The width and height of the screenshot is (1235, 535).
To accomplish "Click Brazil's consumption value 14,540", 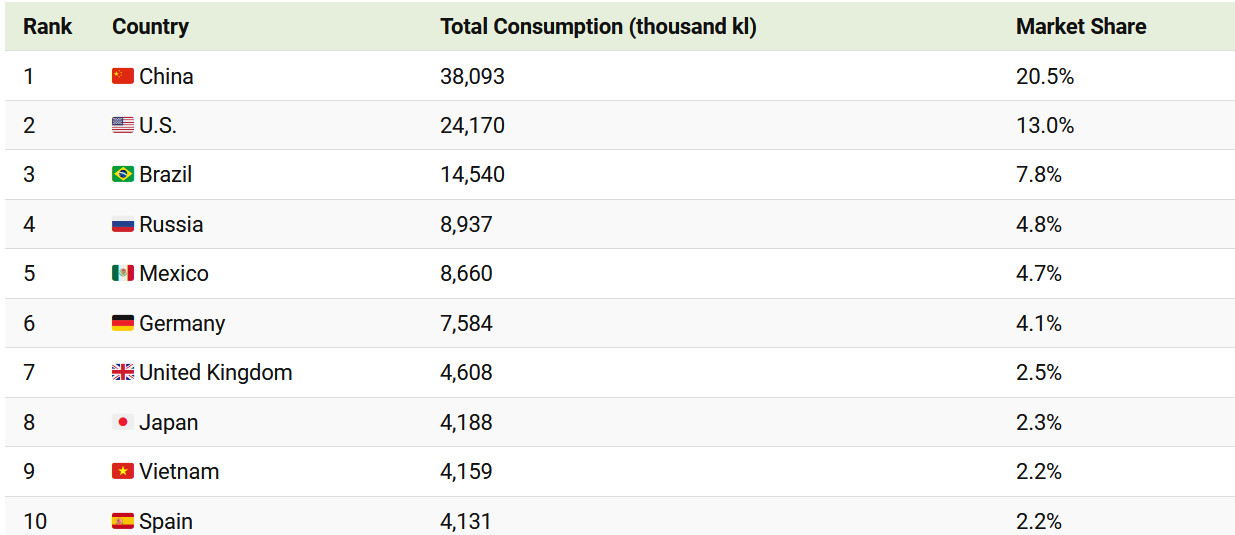I will pos(472,174).
